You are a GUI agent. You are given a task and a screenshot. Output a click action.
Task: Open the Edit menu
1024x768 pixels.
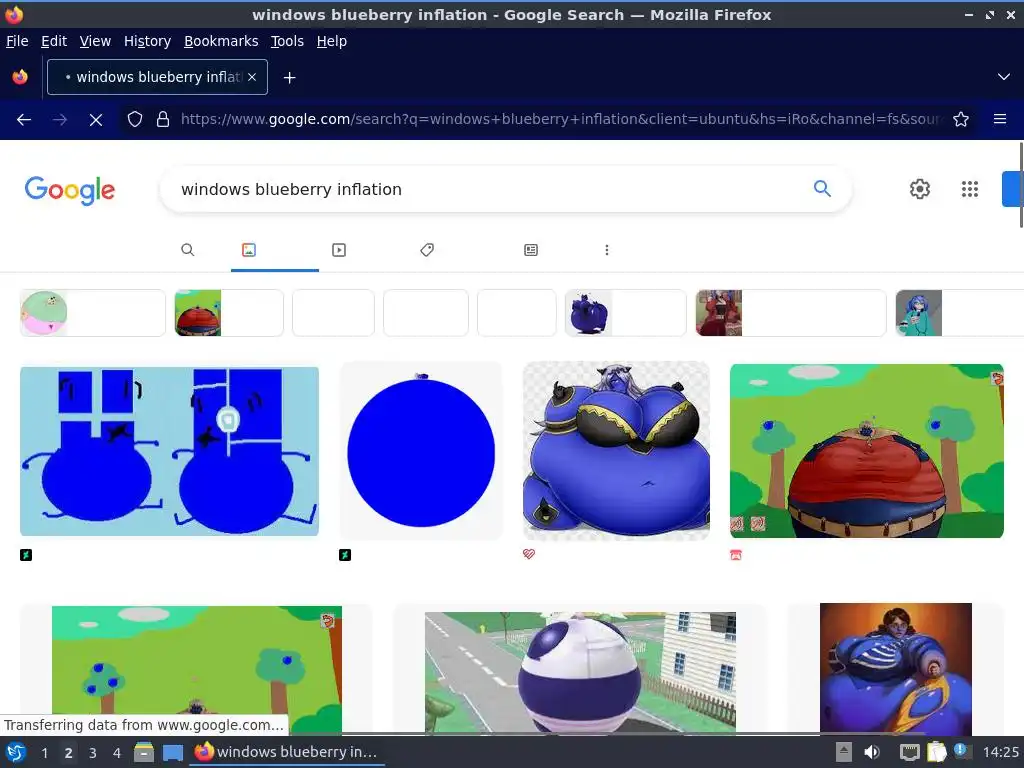click(x=54, y=41)
